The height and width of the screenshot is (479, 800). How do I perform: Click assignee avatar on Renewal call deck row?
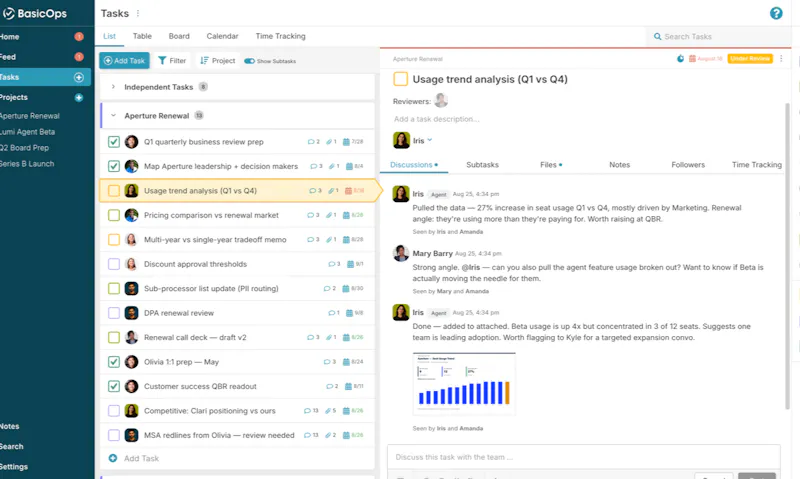[x=131, y=337]
